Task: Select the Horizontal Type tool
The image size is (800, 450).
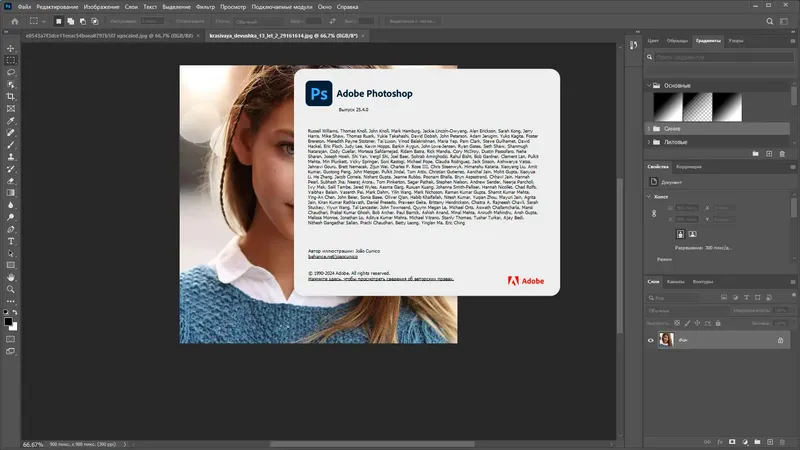Action: (11, 241)
